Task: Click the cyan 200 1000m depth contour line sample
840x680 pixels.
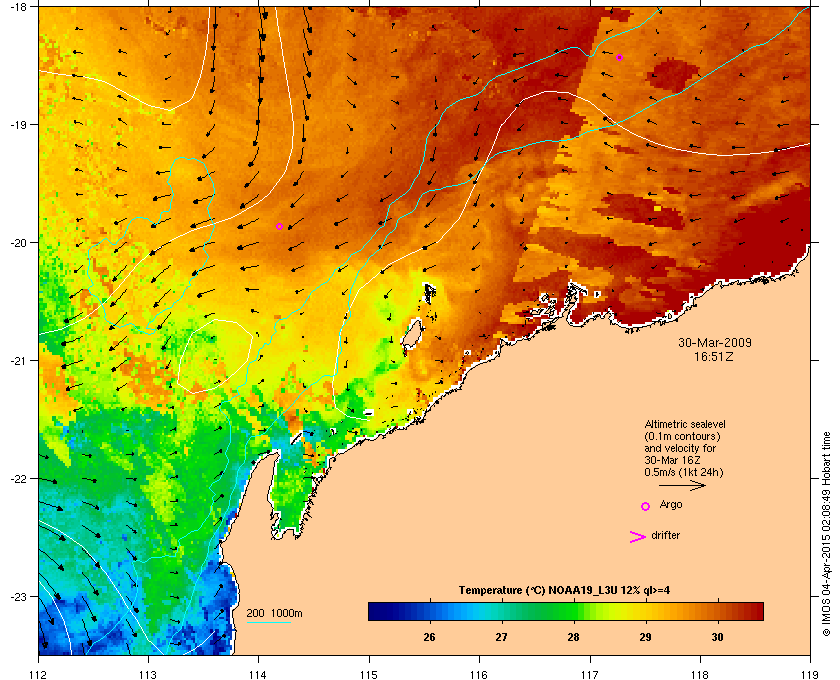Action: point(268,623)
